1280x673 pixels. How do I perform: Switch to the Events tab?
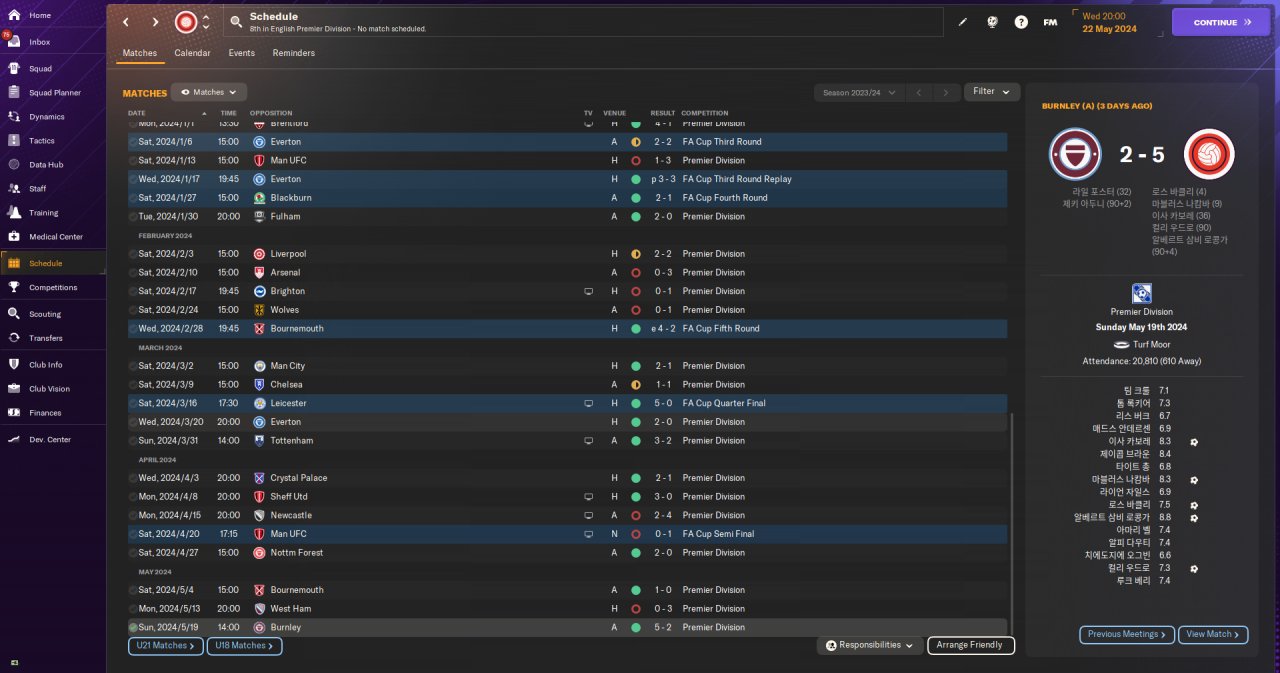[241, 53]
